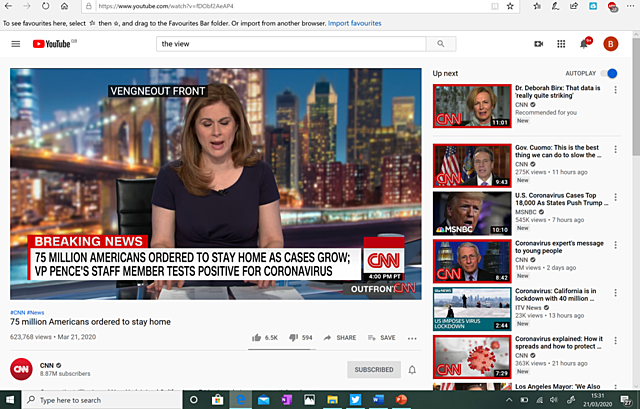Click into the YouTube search field
The image size is (640, 409).
[x=291, y=44]
